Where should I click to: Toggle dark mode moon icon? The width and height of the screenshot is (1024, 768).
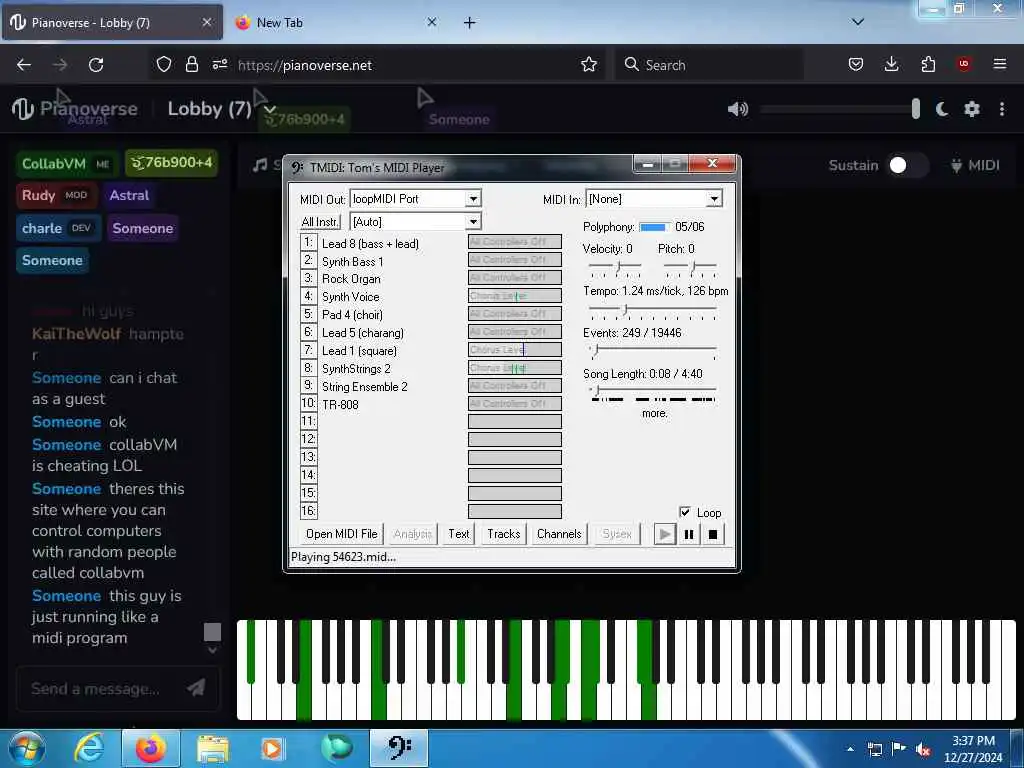point(942,109)
